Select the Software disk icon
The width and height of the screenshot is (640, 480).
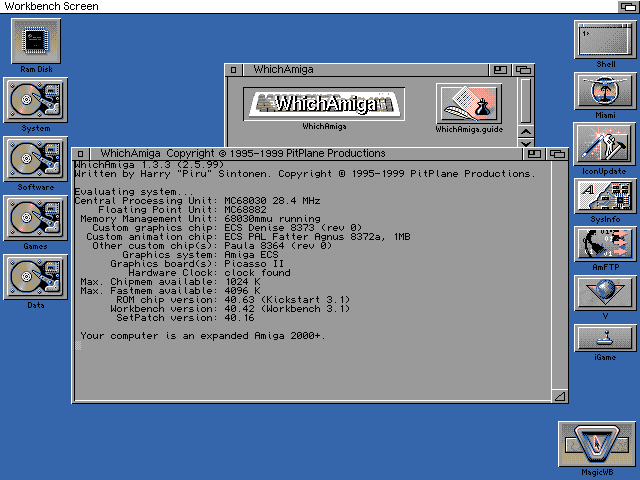(x=36, y=159)
